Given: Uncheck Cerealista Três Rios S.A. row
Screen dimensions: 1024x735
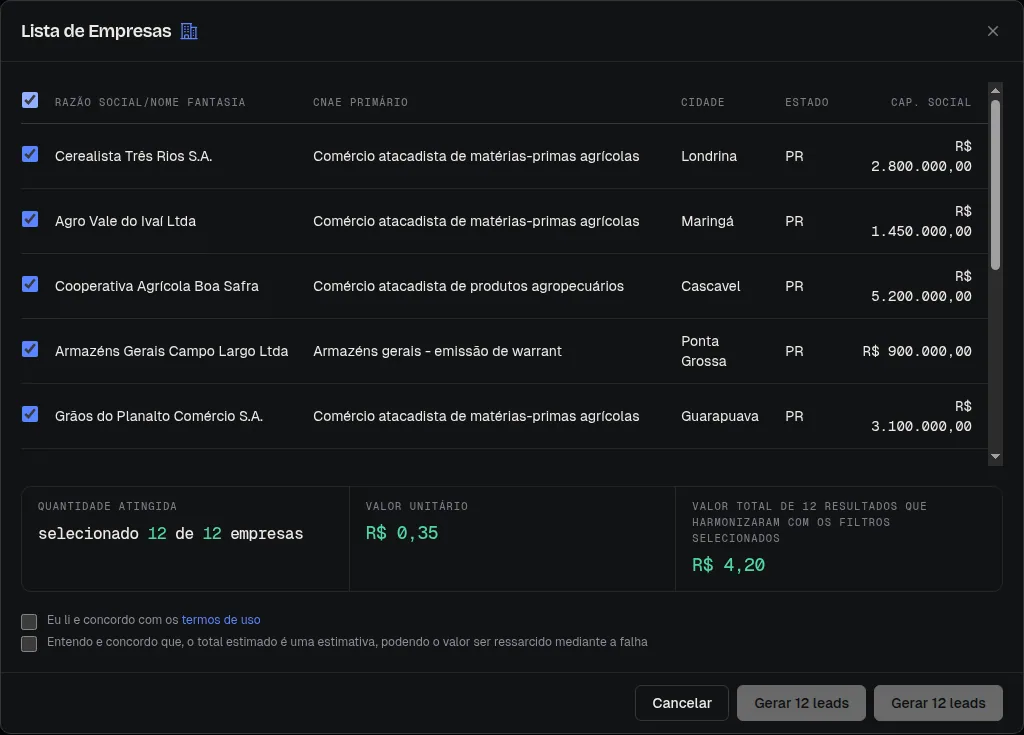Looking at the screenshot, I should point(29,154).
